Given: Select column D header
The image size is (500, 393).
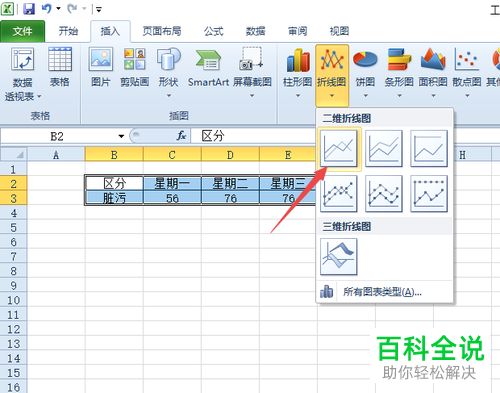Looking at the screenshot, I should (230, 155).
